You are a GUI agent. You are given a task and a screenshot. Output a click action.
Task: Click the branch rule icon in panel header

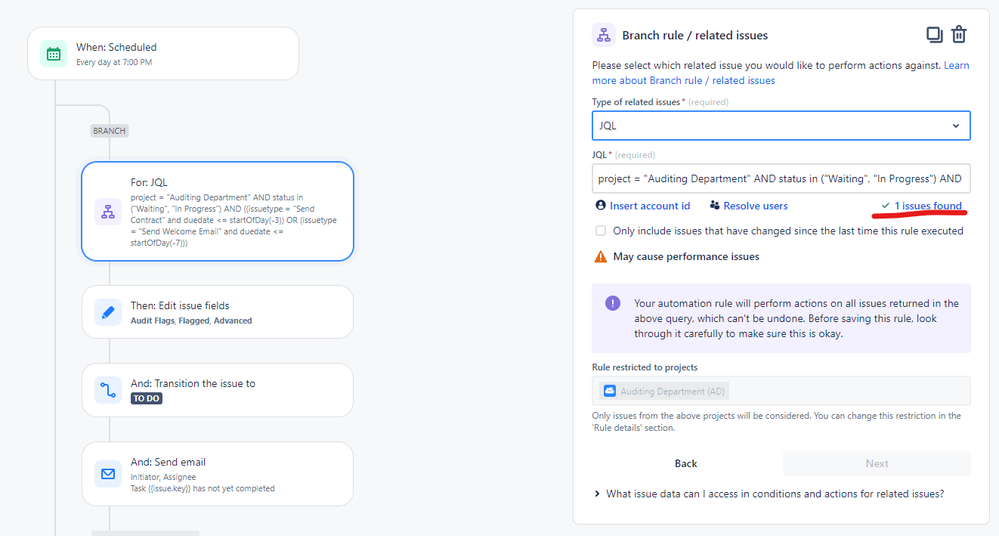pyautogui.click(x=603, y=35)
